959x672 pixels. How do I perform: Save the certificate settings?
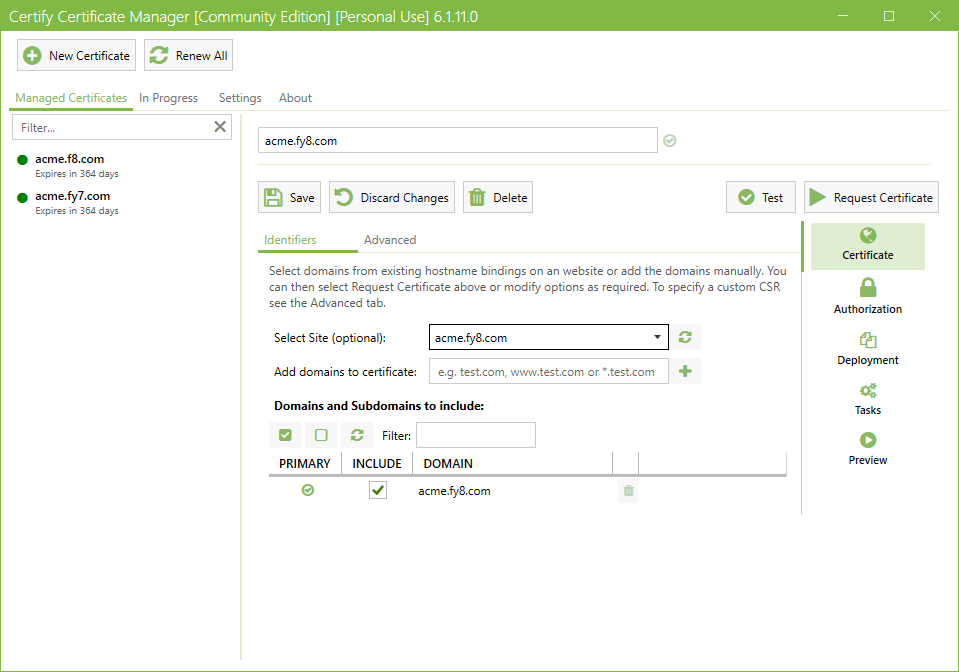289,198
